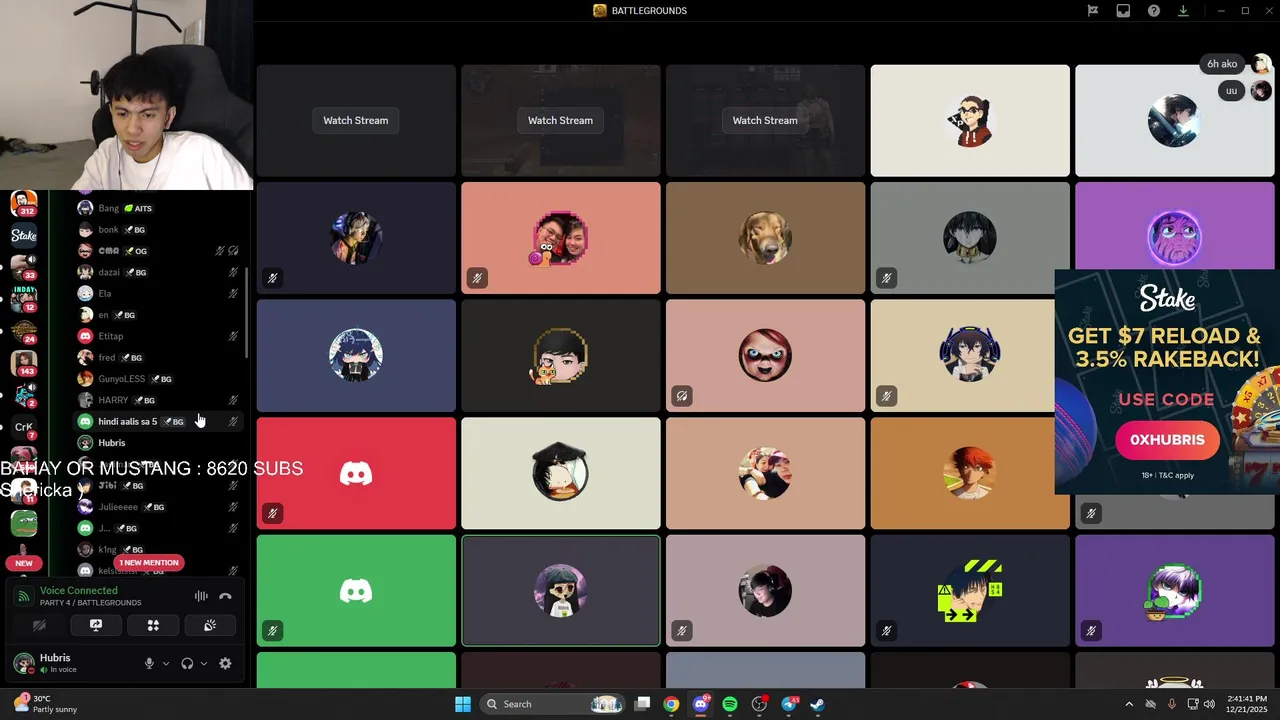Select bonk in voice member list
Screen dimensions: 1280x720
[x=160, y=229]
